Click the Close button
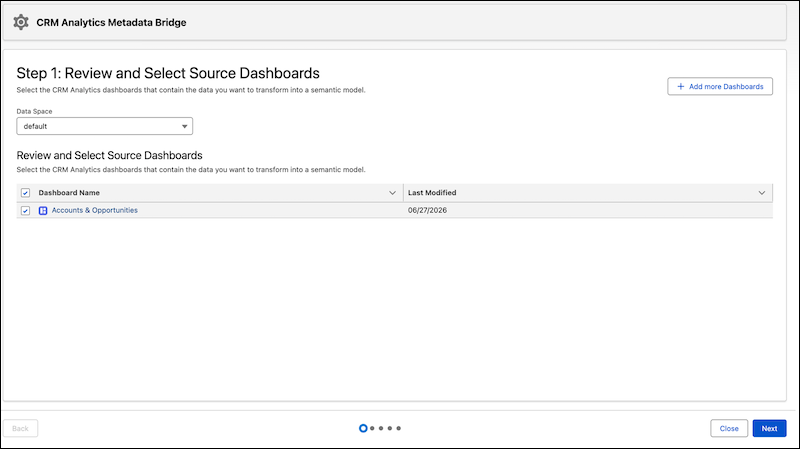Screen dimensions: 800x449 click(729, 429)
